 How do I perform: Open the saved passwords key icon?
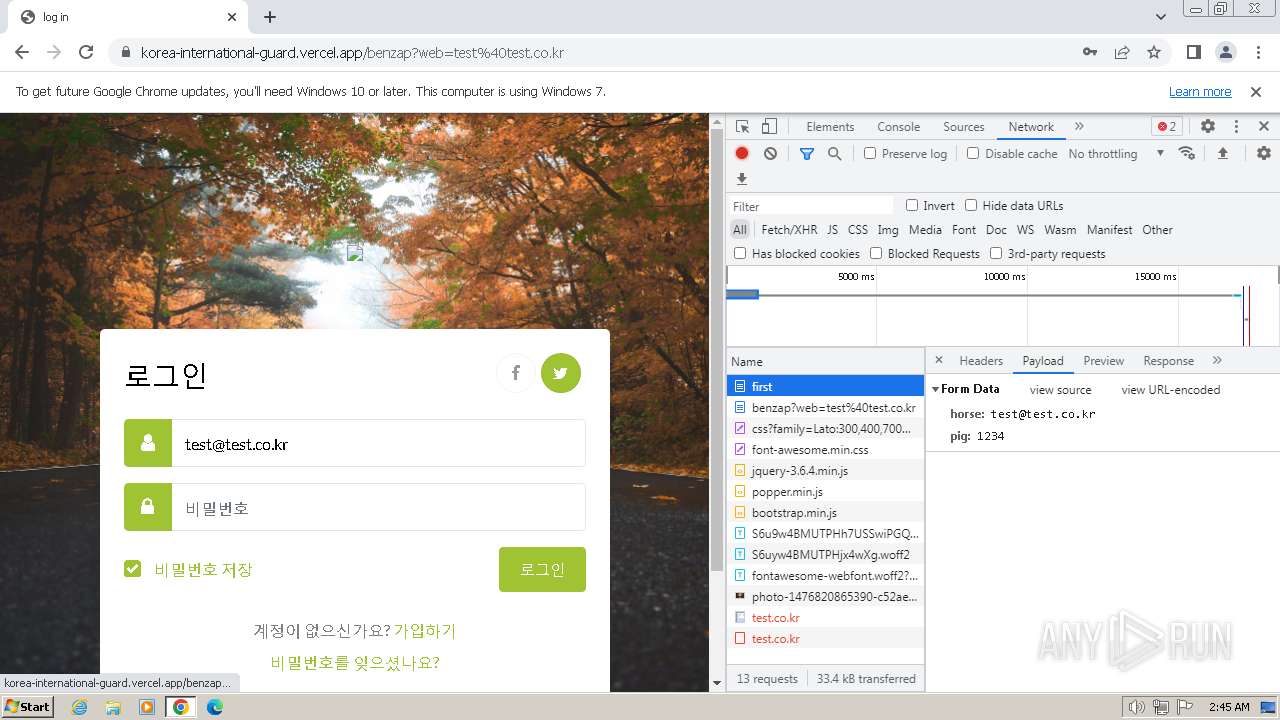coord(1090,52)
